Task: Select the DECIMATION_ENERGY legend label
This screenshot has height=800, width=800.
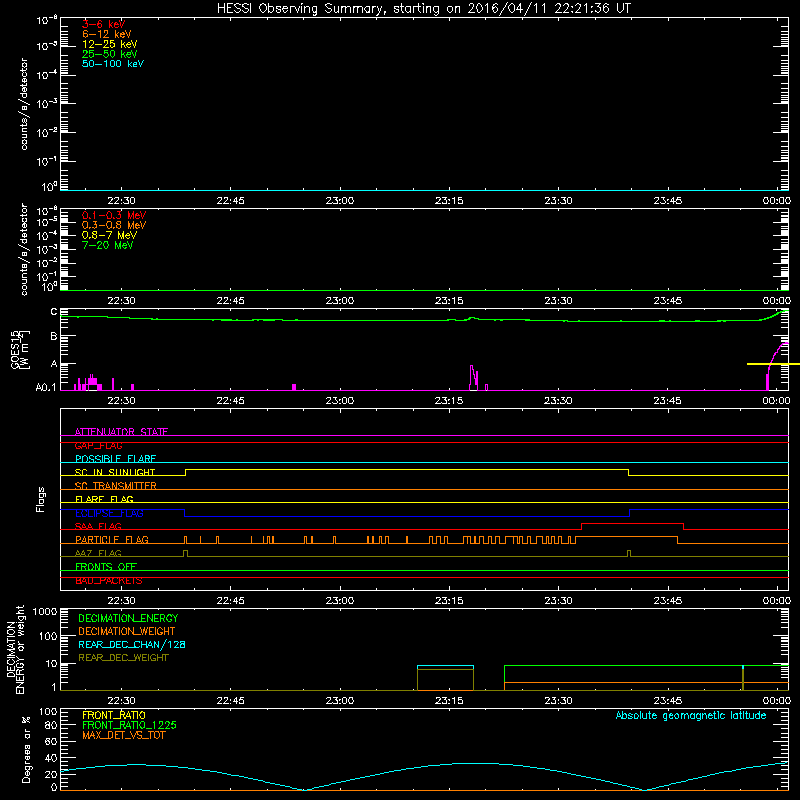Action: coord(128,618)
